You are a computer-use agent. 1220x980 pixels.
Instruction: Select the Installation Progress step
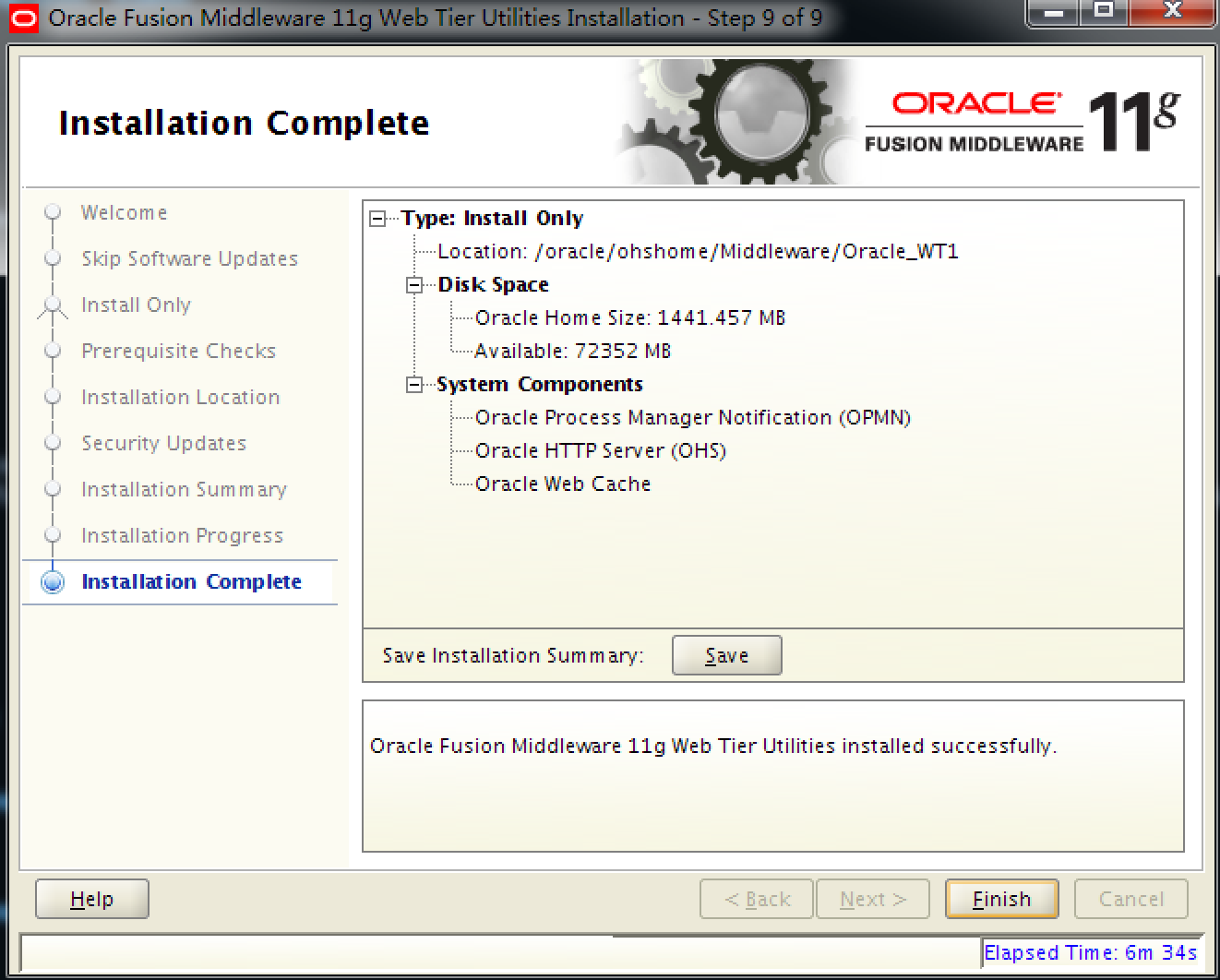[182, 536]
